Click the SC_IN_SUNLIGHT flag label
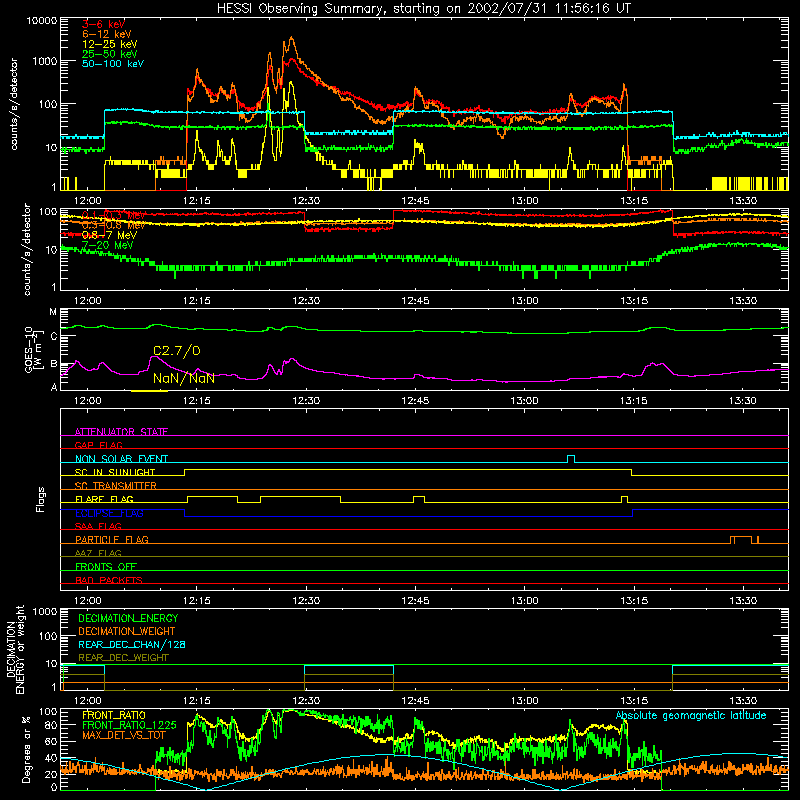800x800 pixels. pos(115,472)
